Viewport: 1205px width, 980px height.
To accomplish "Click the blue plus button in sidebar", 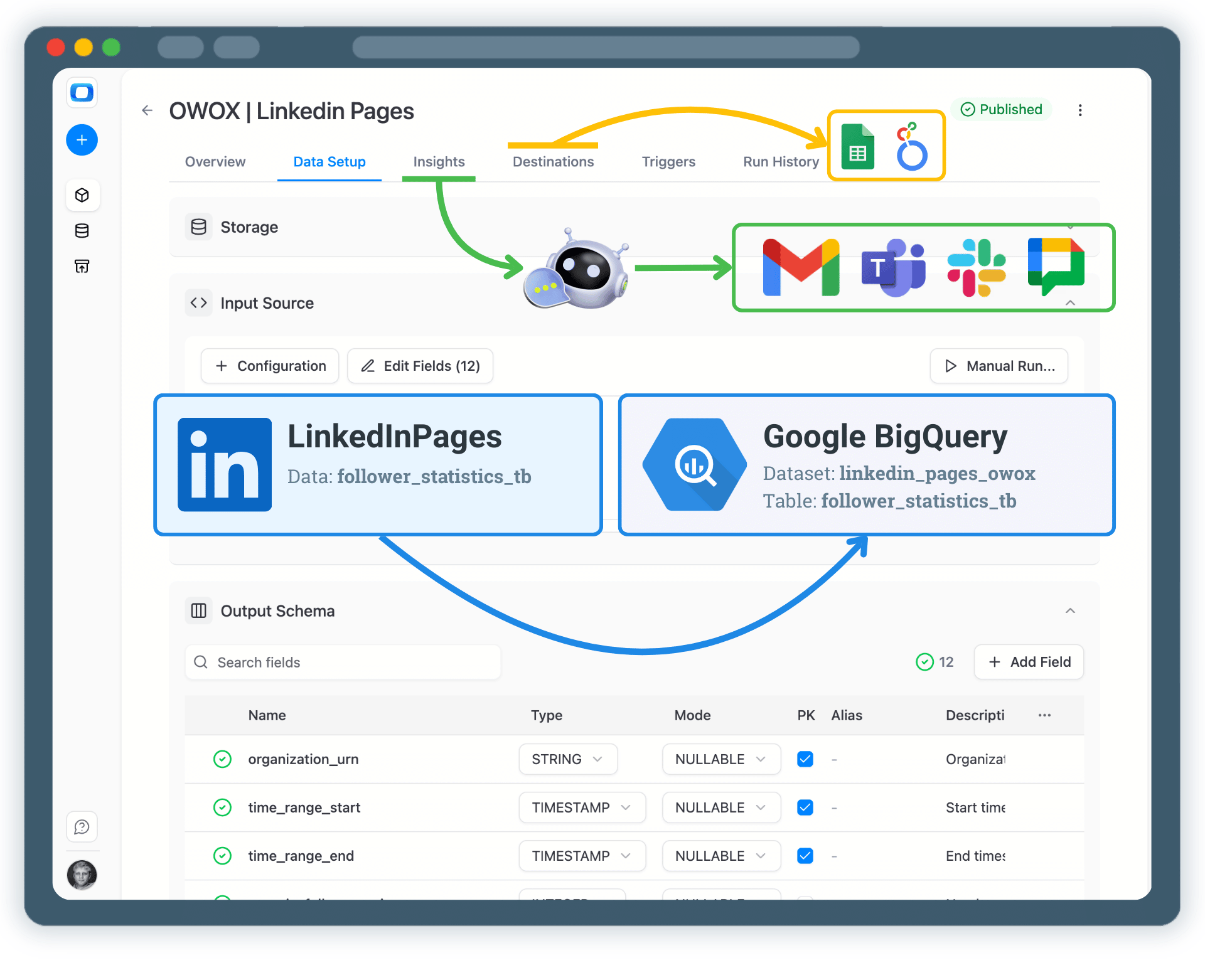I will 82,140.
